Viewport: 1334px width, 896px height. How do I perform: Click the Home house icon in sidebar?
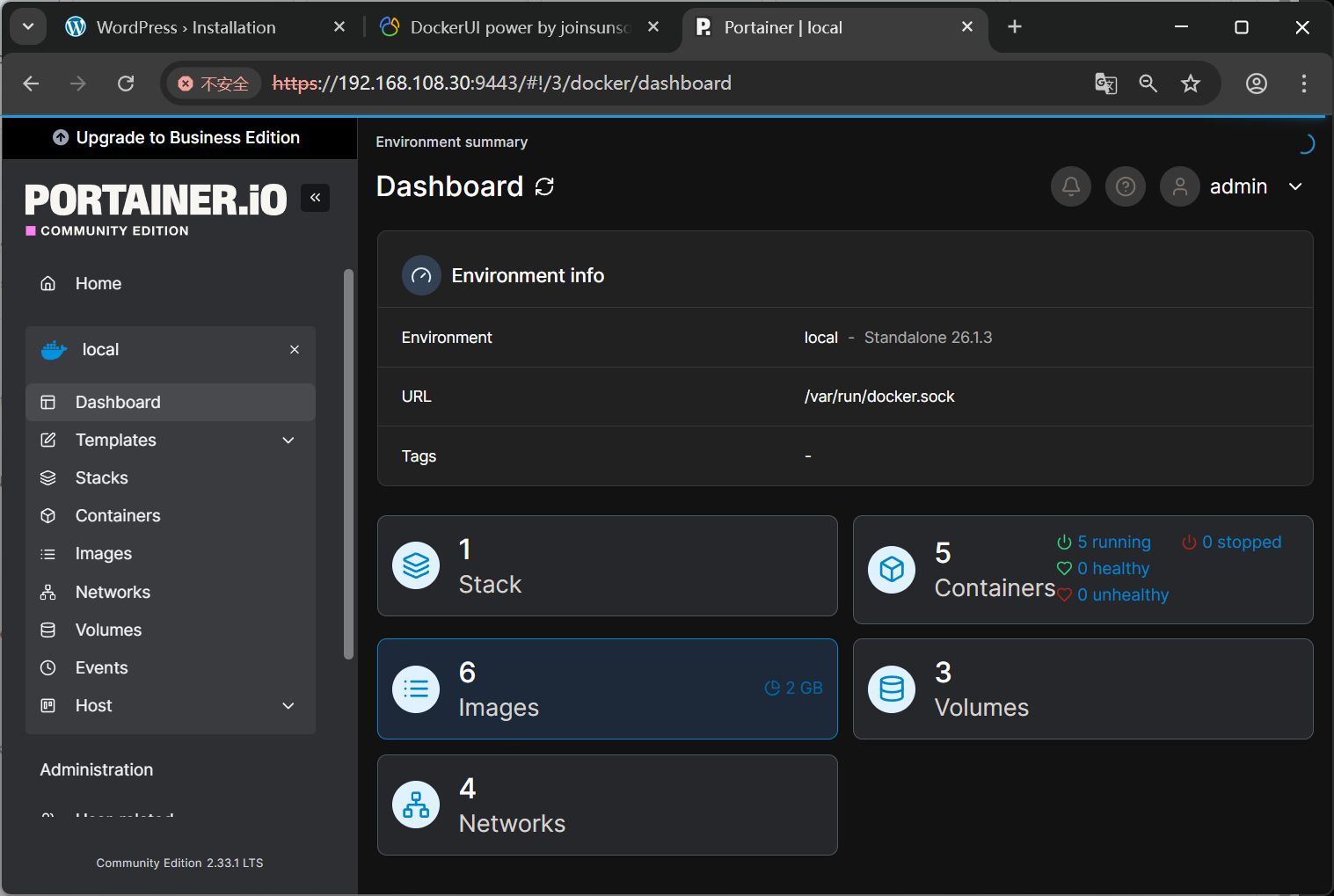click(48, 283)
